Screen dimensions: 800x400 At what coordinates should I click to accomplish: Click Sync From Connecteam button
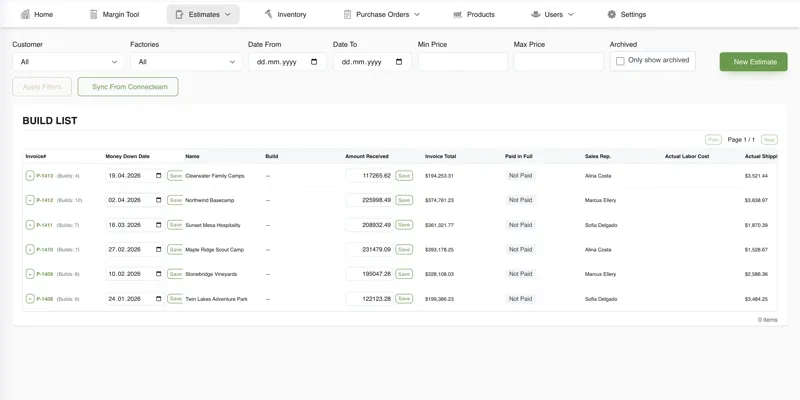coord(128,87)
